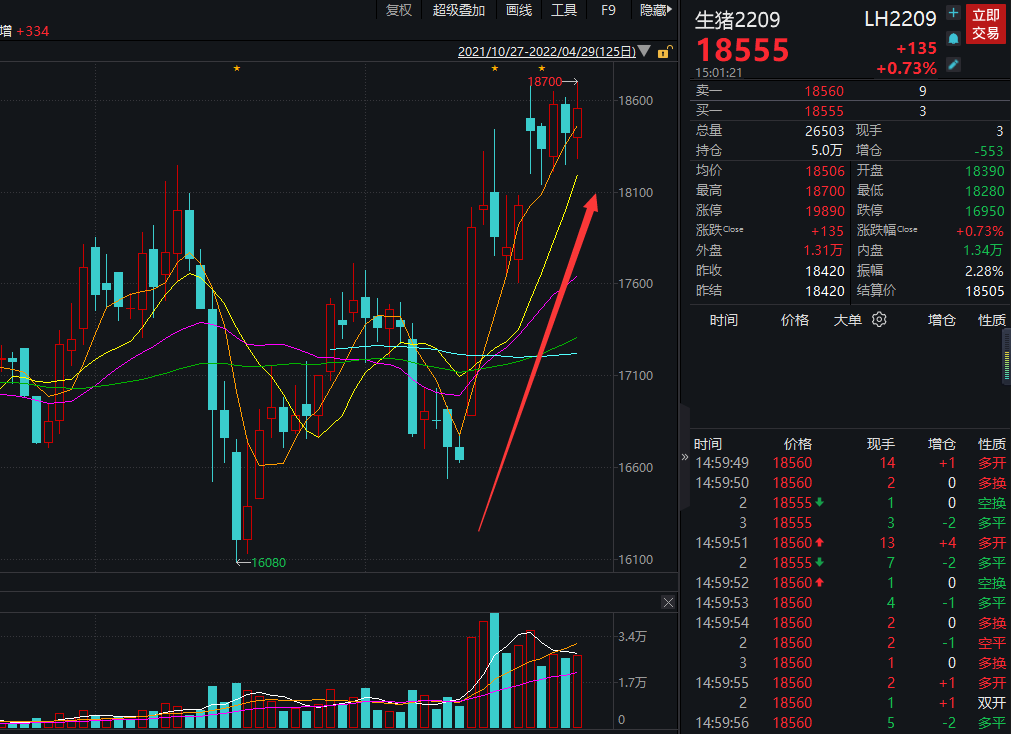Collapse the right quote panel with chevrons
Image resolution: width=1011 pixels, height=734 pixels.
pyautogui.click(x=685, y=457)
